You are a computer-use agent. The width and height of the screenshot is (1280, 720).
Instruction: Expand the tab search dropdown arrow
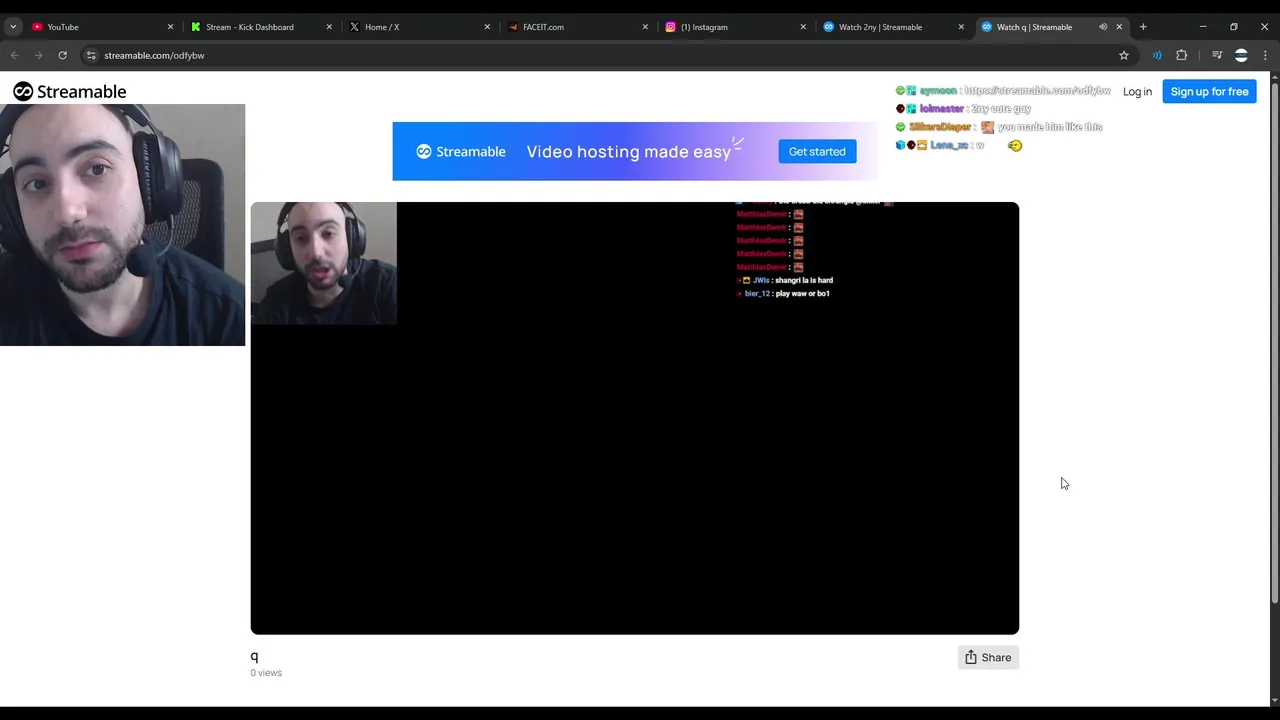[13, 27]
